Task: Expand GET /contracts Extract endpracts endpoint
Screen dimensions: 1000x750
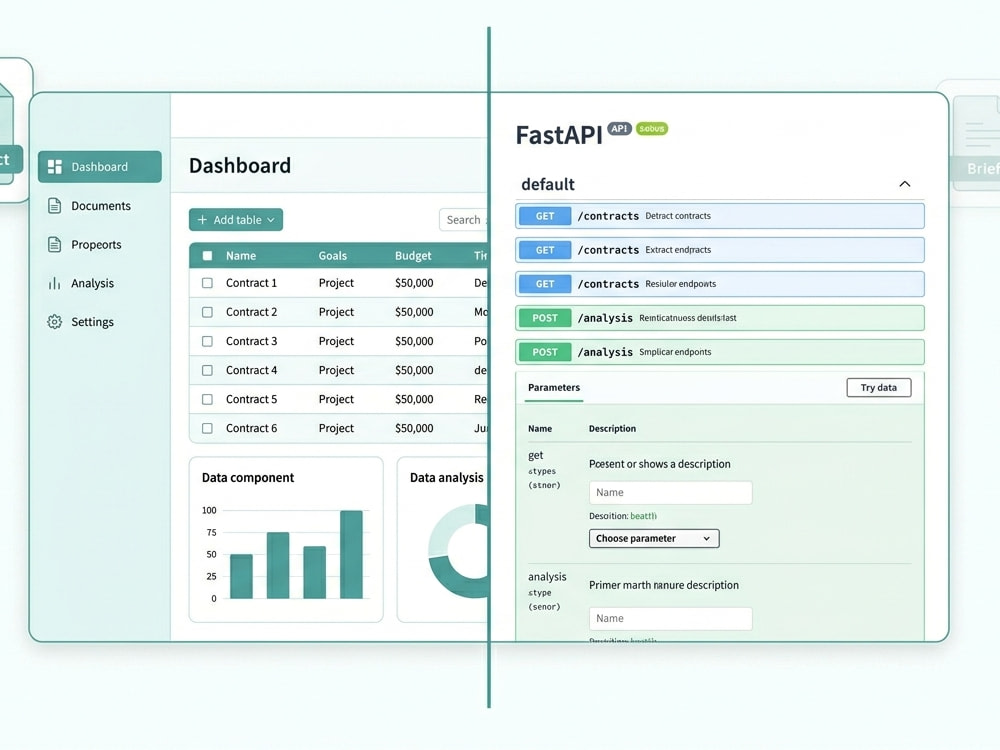Action: tap(719, 250)
